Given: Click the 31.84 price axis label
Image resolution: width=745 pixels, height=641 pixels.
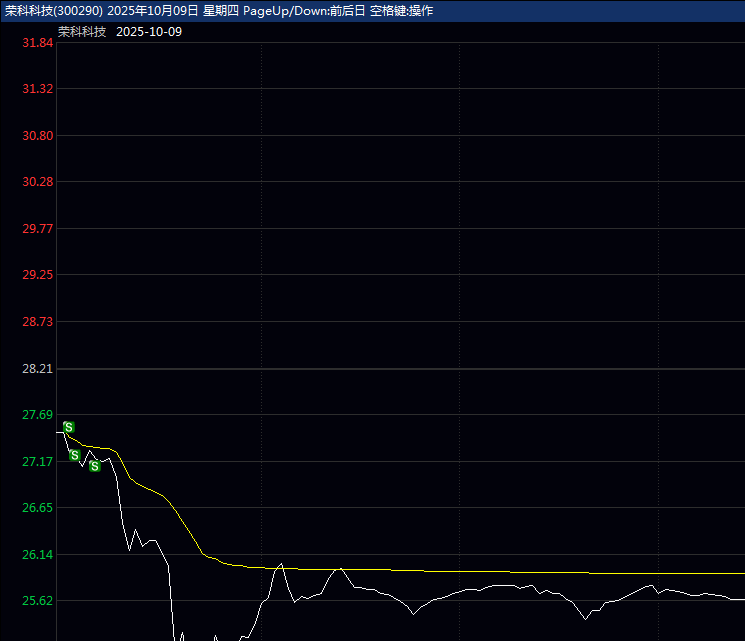Looking at the screenshot, I should click(x=37, y=43).
